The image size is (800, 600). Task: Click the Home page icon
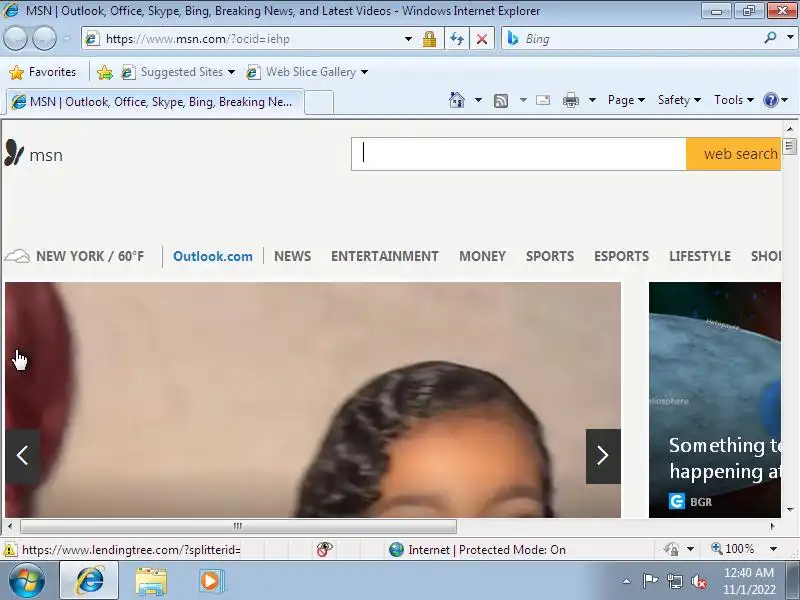(x=457, y=100)
